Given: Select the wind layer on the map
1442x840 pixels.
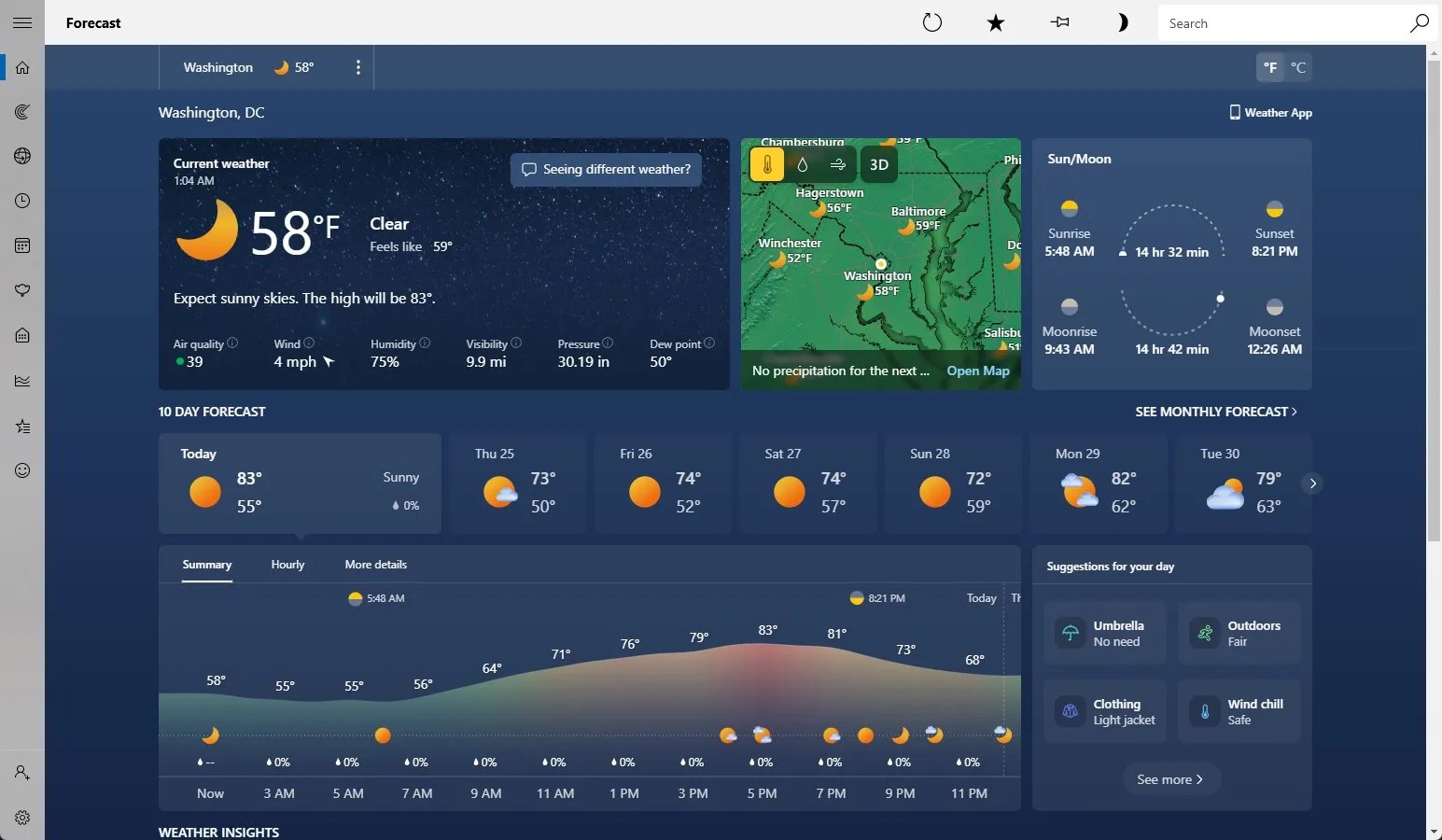Looking at the screenshot, I should (837, 164).
